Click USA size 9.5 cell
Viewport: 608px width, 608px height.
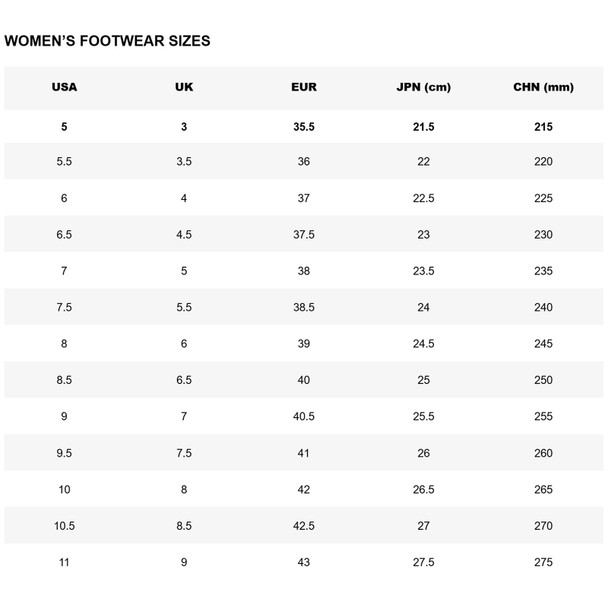pos(64,453)
